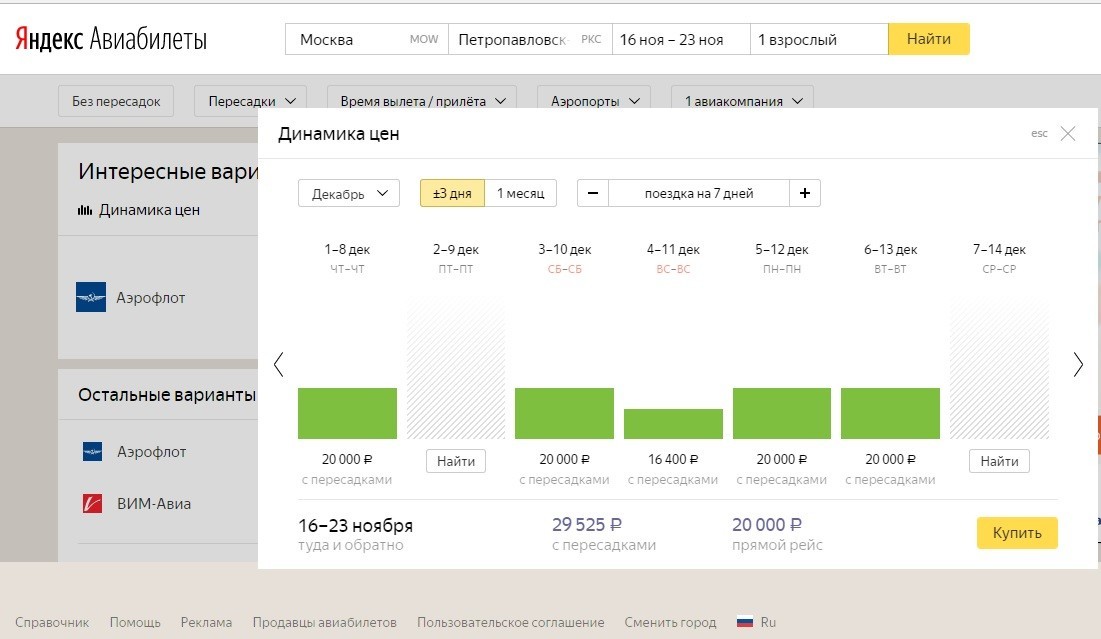Increase trip length with plus button
The height and width of the screenshot is (639, 1101).
point(805,193)
